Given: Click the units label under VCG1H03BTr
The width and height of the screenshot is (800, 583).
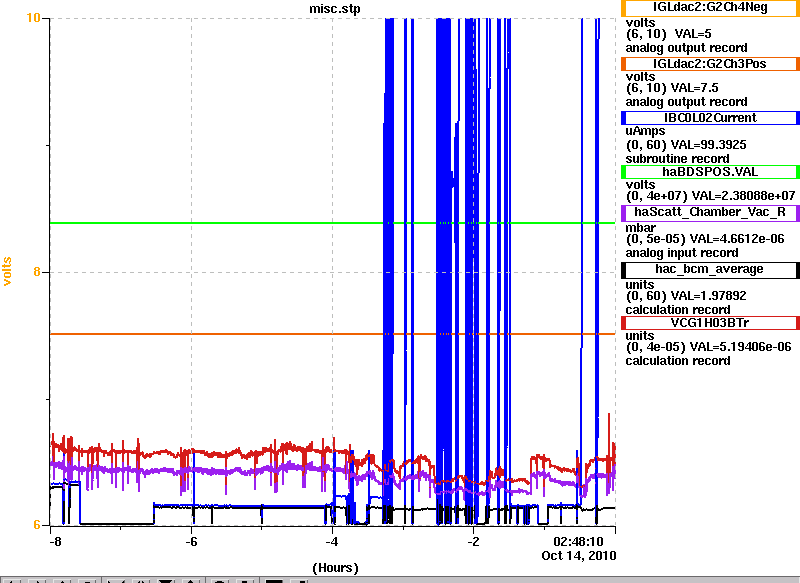Looking at the screenshot, I should [640, 336].
